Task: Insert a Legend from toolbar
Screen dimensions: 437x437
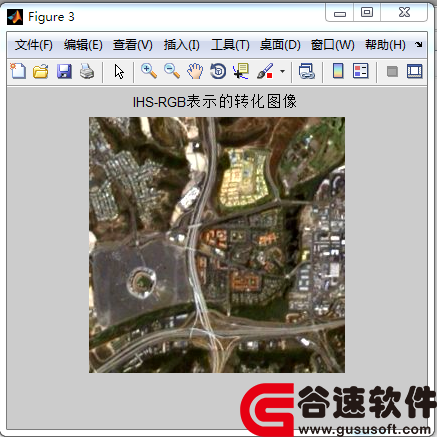Action: pyautogui.click(x=361, y=71)
